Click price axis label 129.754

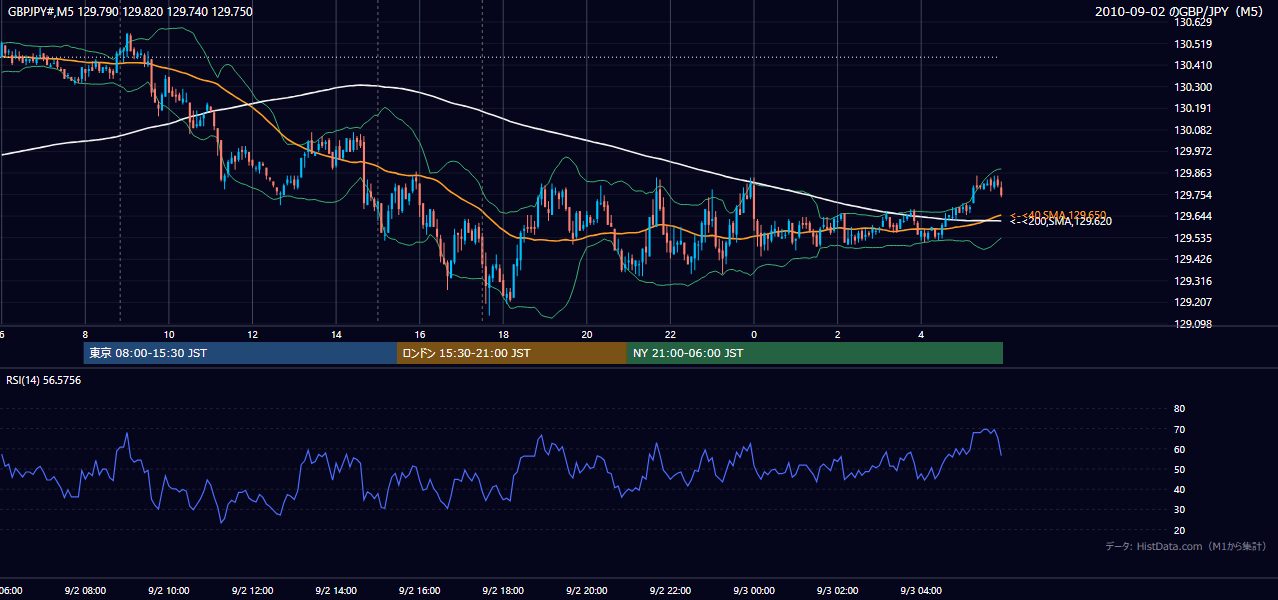[1192, 195]
